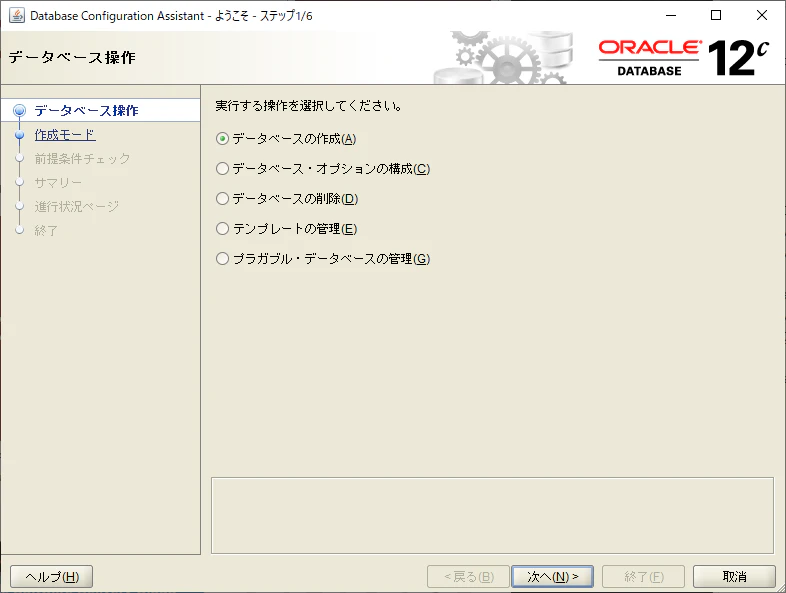Select データベース操作 step in sidebar
Image resolution: width=786 pixels, height=593 pixels.
[86, 110]
